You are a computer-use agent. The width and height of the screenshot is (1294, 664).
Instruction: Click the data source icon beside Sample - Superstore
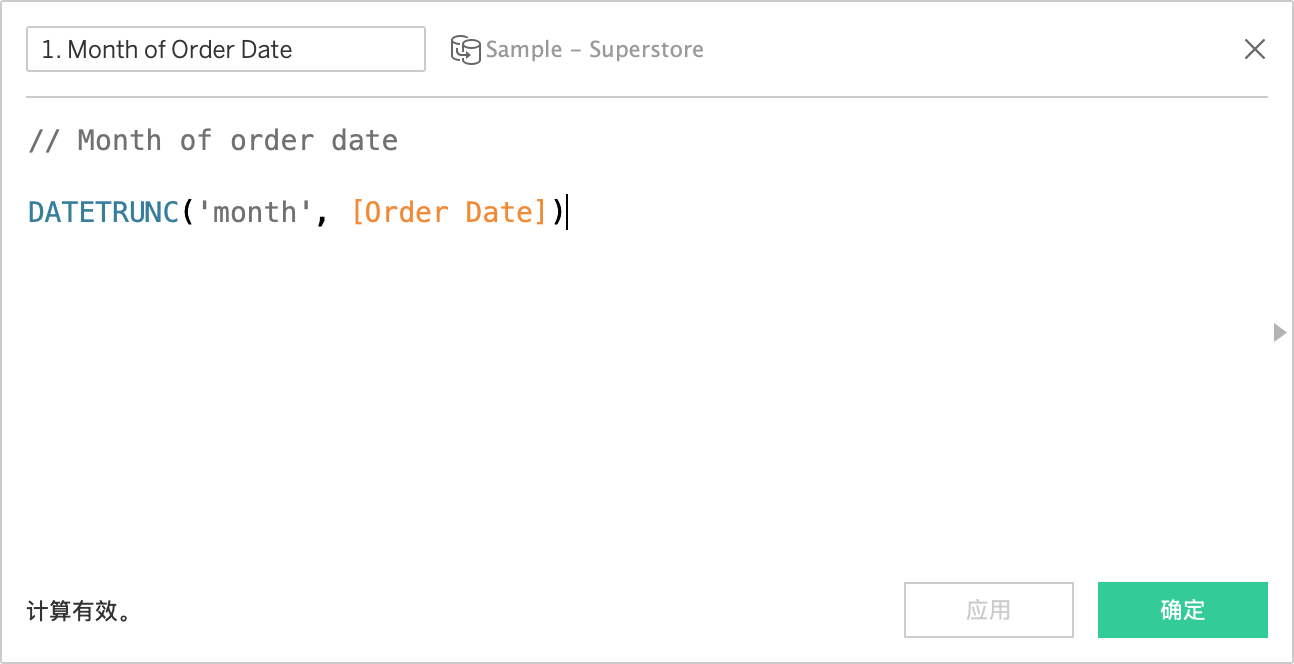[465, 50]
